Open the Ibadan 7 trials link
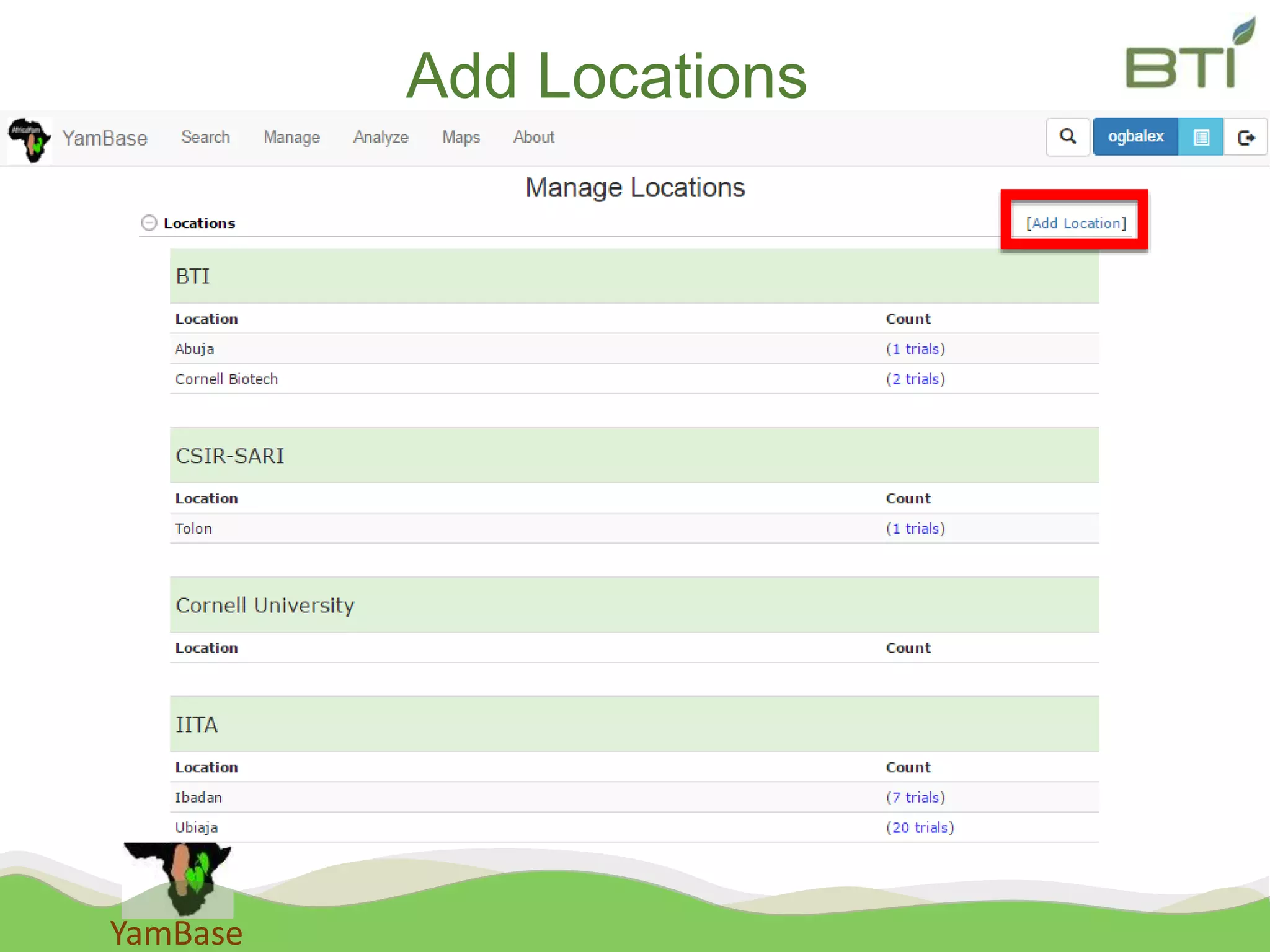1270x952 pixels. tap(915, 798)
